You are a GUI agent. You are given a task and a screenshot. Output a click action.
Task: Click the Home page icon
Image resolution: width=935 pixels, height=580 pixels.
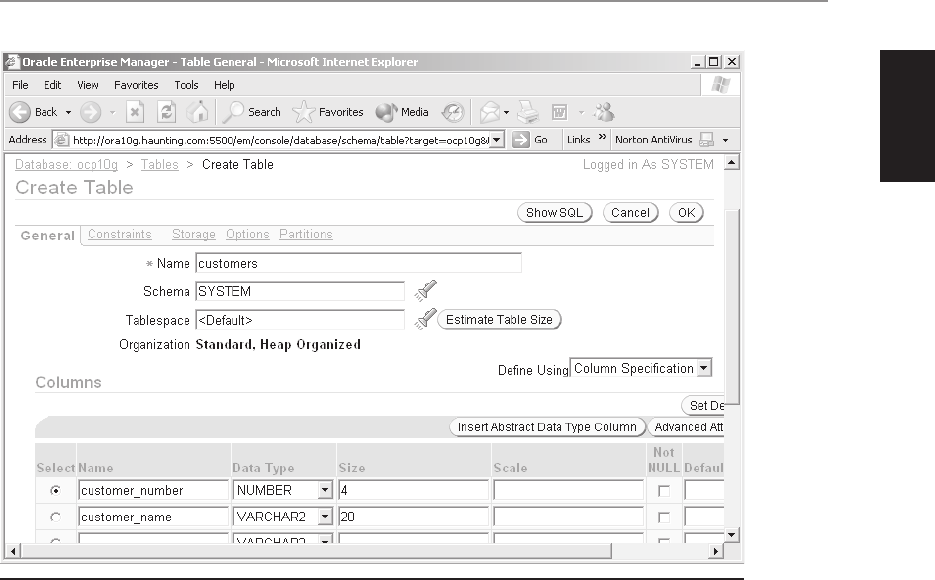pyautogui.click(x=197, y=111)
